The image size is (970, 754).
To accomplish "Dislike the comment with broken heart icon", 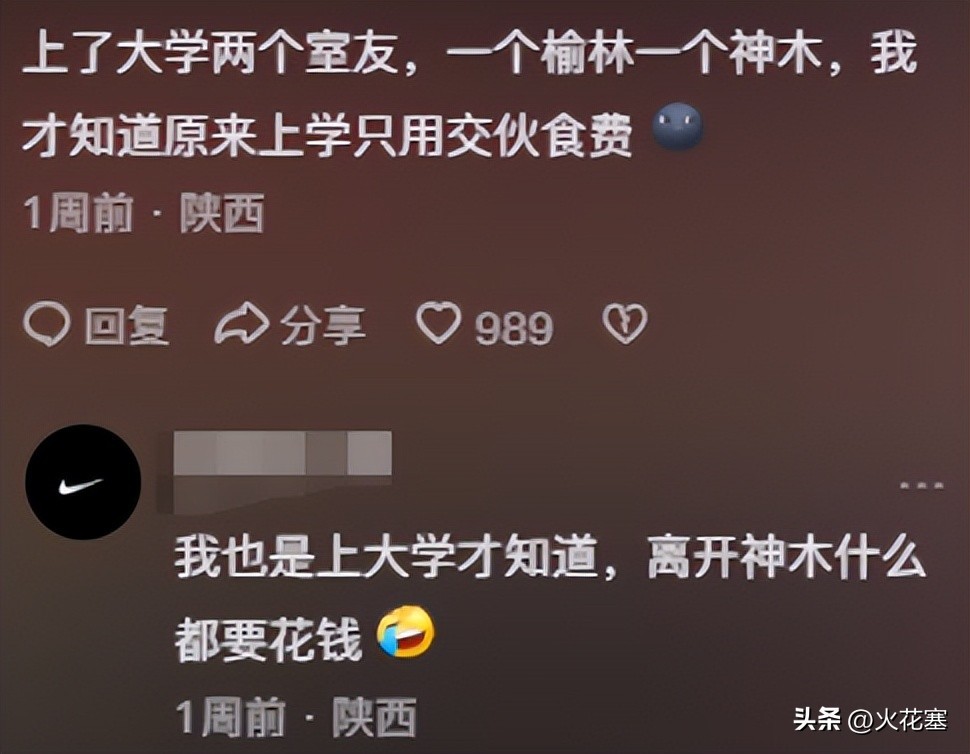I will coord(625,323).
